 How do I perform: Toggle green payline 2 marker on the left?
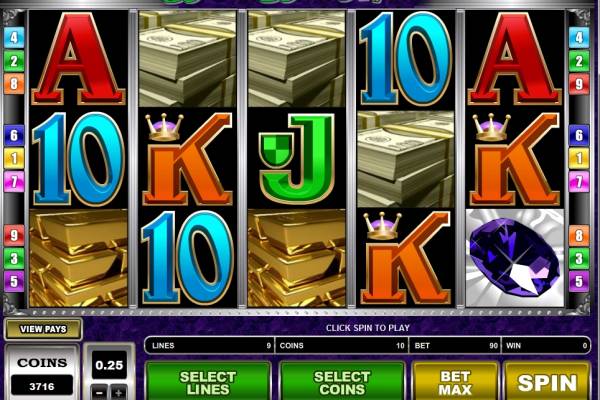coord(14,61)
